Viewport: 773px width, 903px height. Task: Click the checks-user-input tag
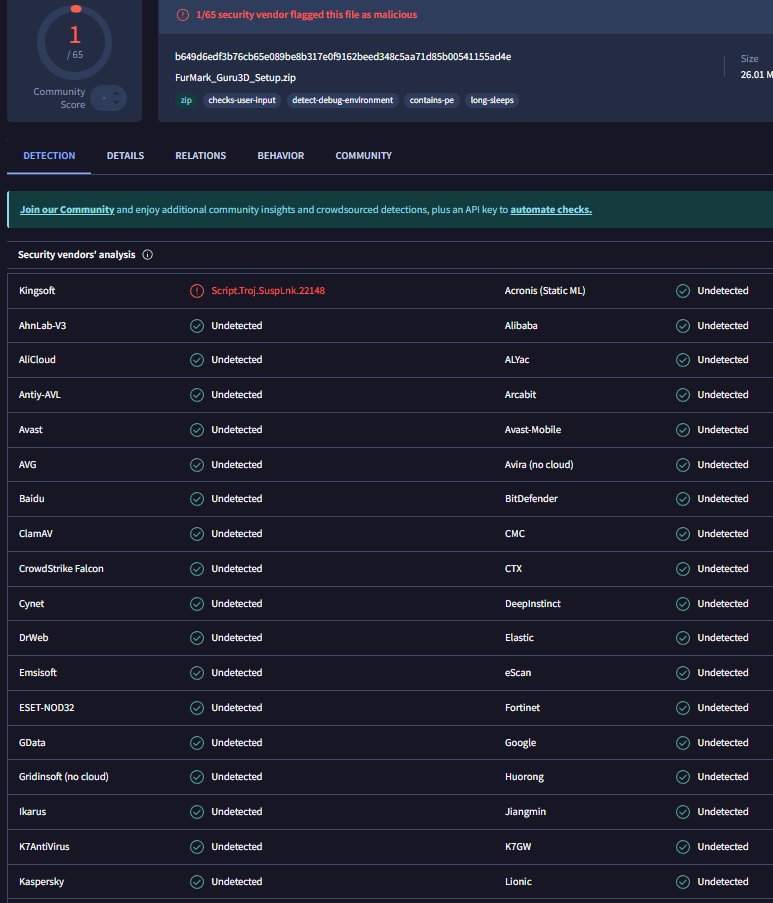[242, 100]
